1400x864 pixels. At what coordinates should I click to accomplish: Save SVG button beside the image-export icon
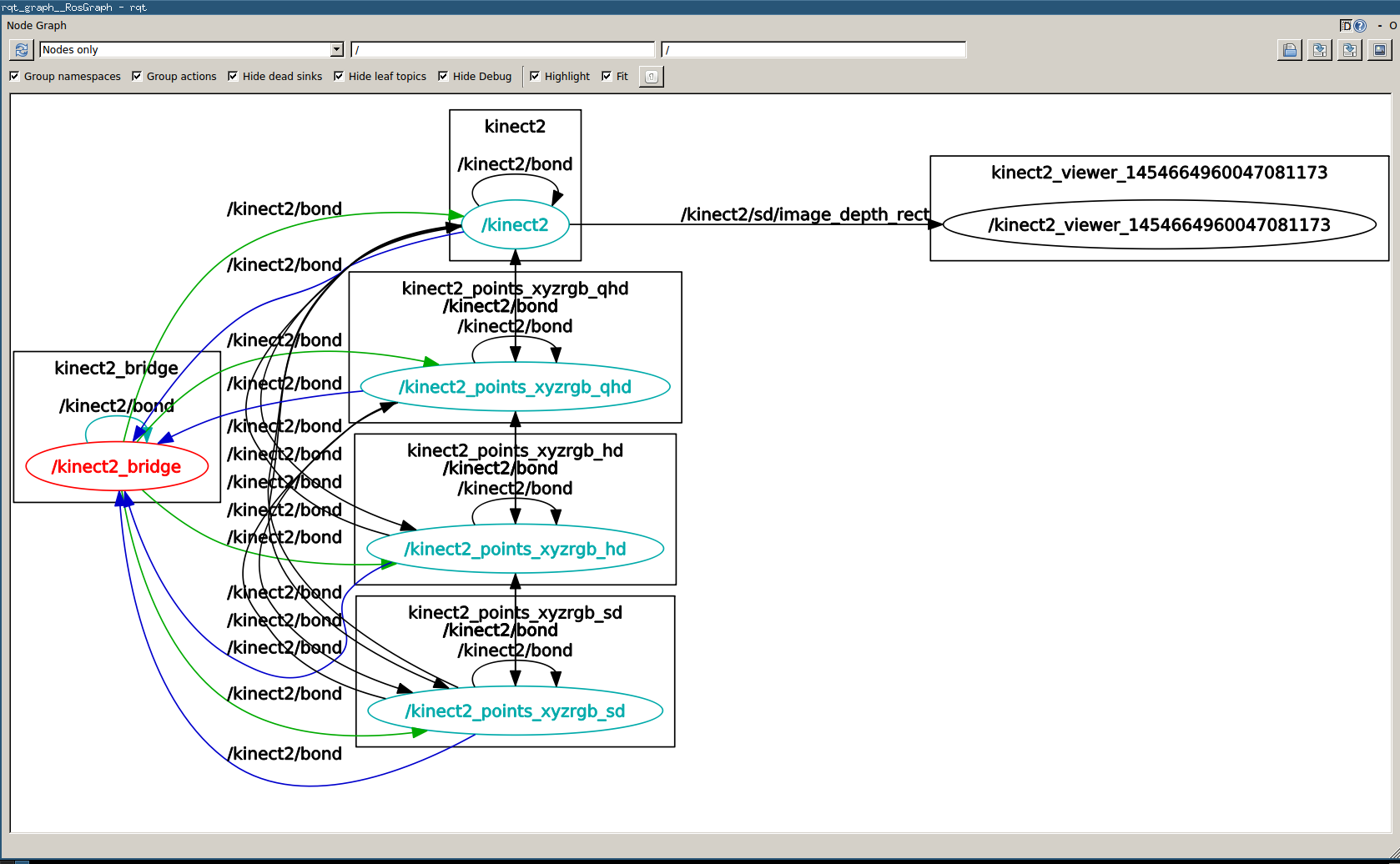(x=1350, y=50)
